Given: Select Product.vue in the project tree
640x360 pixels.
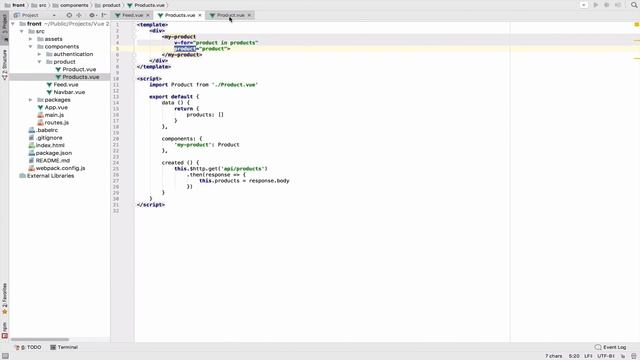Looking at the screenshot, I should click(x=76, y=69).
